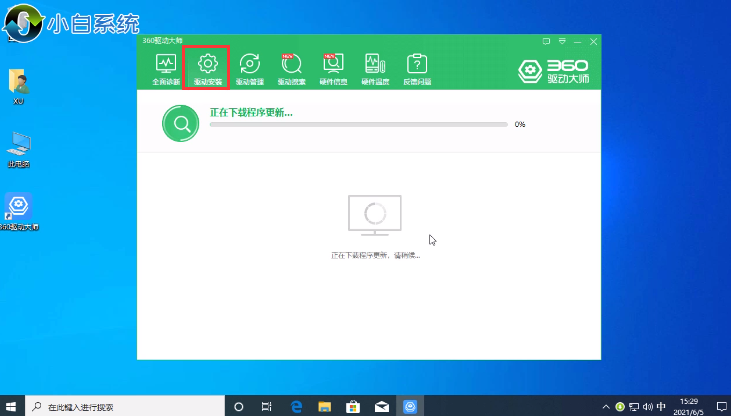Image resolution: width=731 pixels, height=416 pixels.
Task: Select the 此电脑 desktop icon
Action: [19, 149]
